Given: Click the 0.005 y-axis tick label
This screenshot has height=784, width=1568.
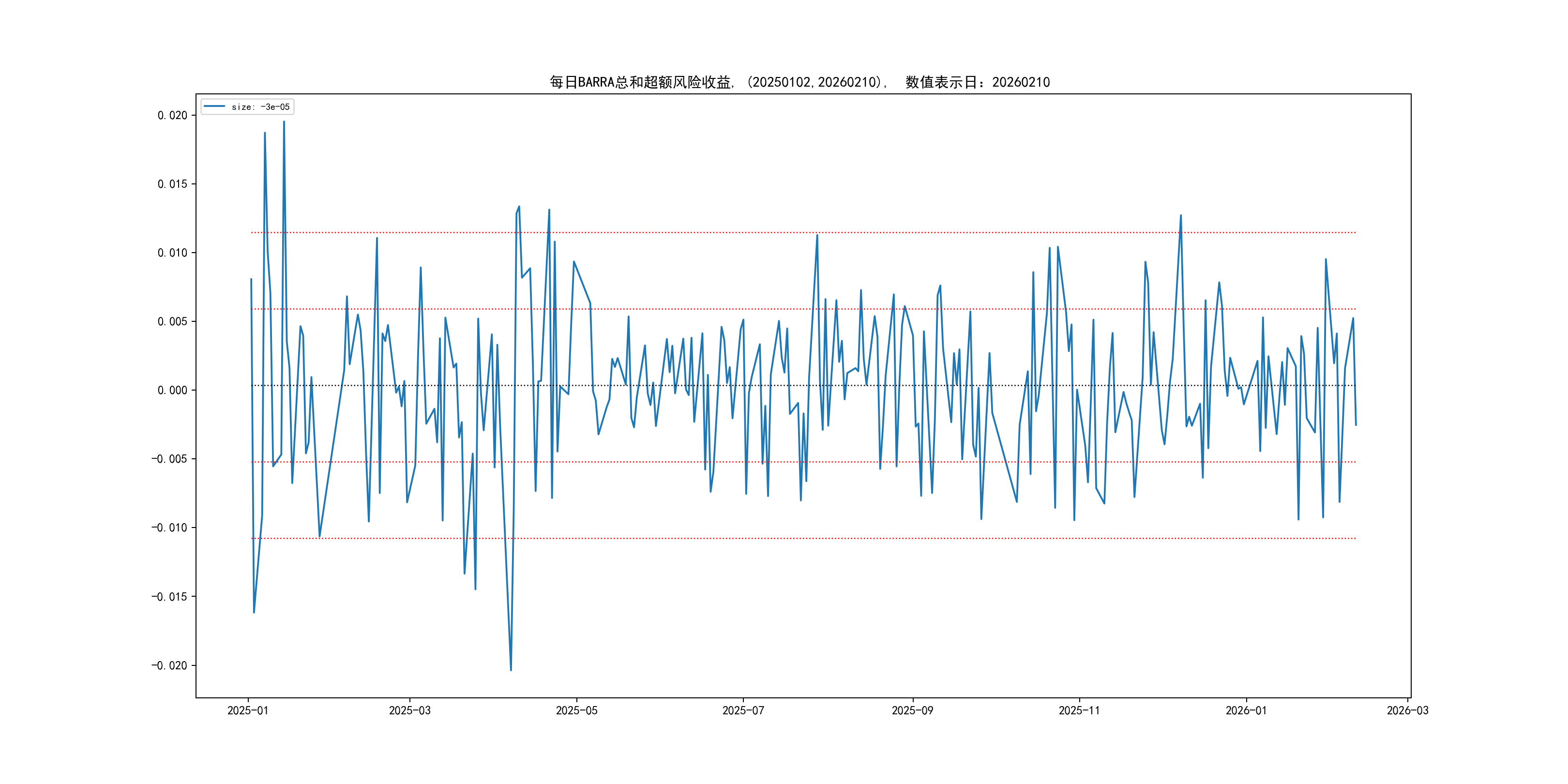Looking at the screenshot, I should click(x=172, y=322).
